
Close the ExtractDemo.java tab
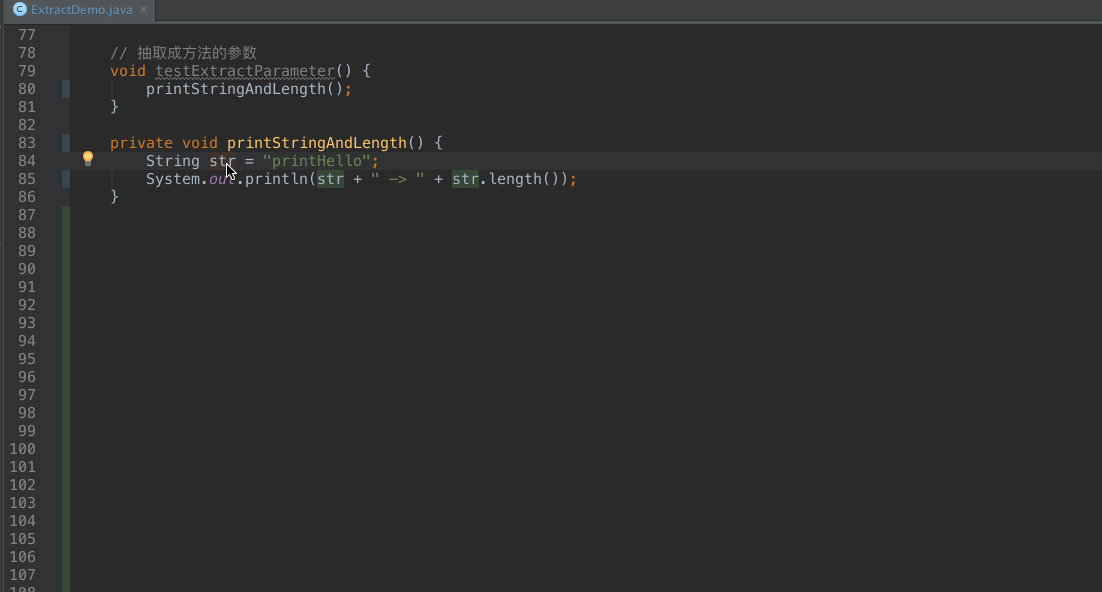tap(143, 10)
